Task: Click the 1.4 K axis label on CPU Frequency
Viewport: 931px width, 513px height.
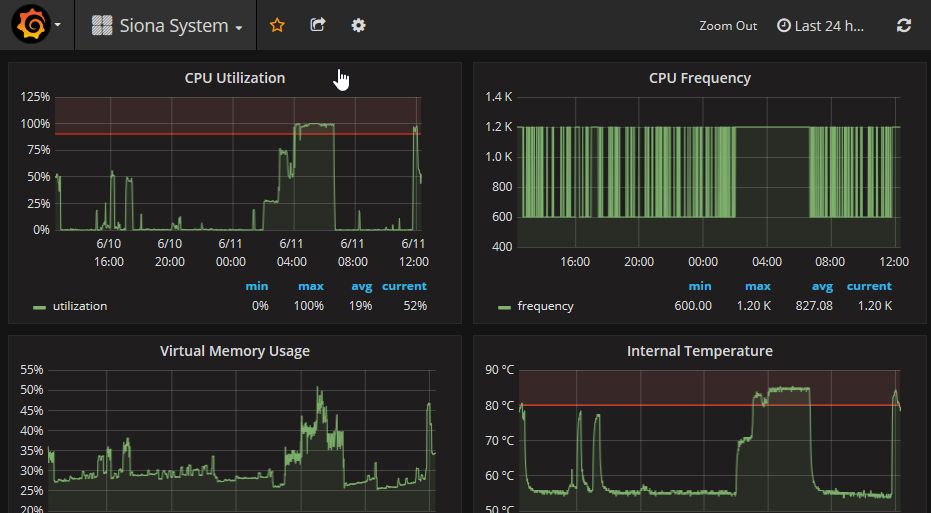Action: pos(498,97)
